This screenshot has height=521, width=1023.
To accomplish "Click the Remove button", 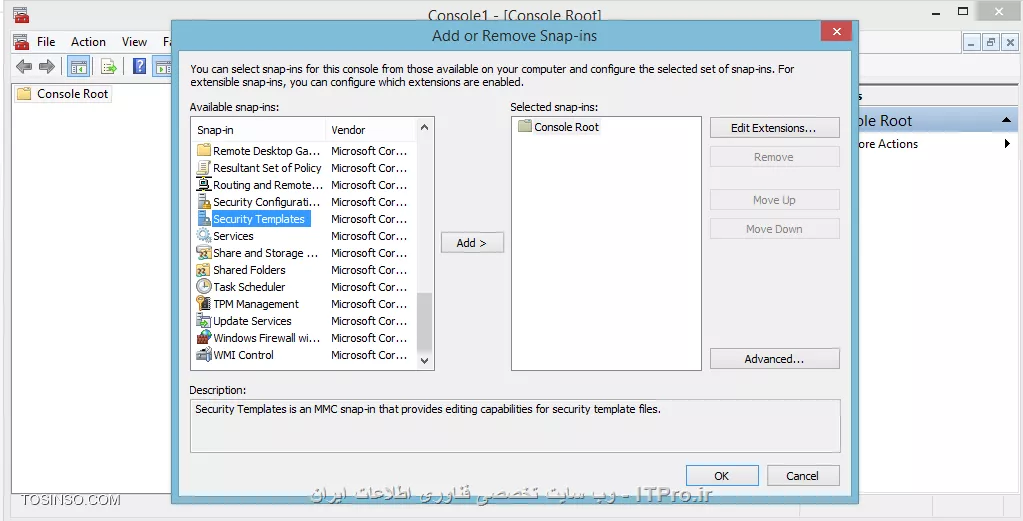I will click(774, 157).
